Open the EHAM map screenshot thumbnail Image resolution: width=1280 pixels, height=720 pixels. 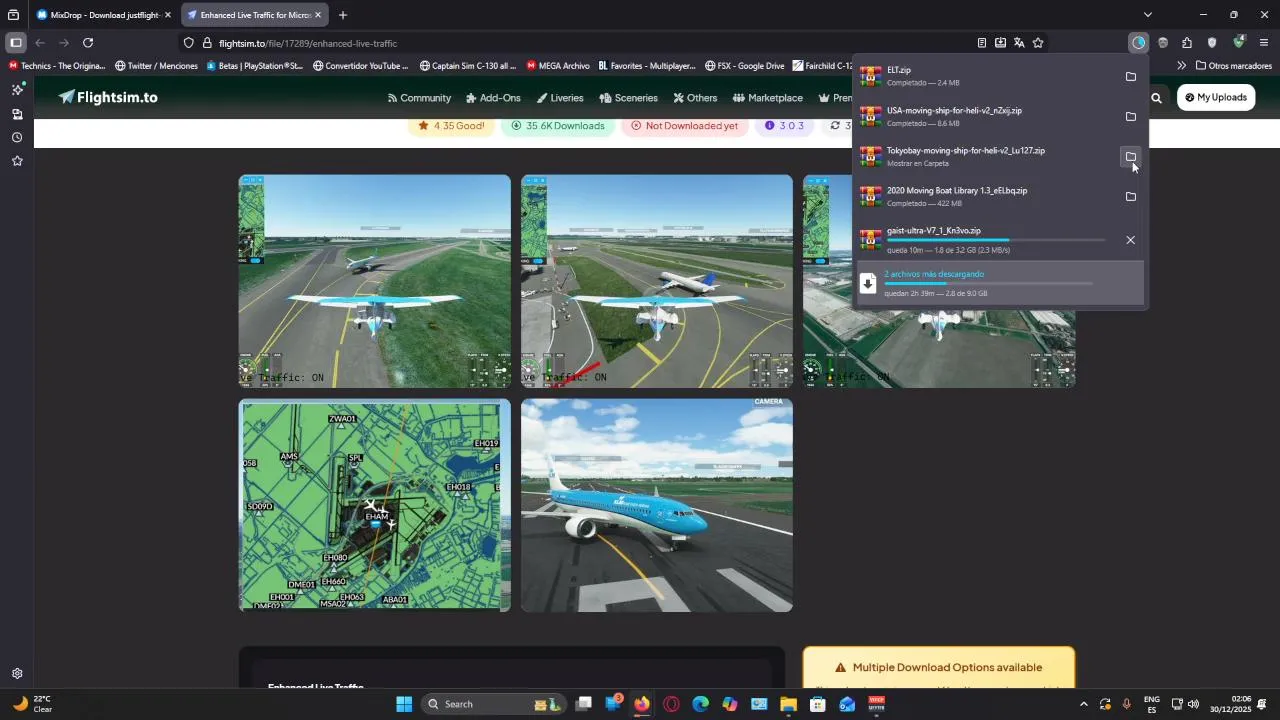pyautogui.click(x=375, y=505)
